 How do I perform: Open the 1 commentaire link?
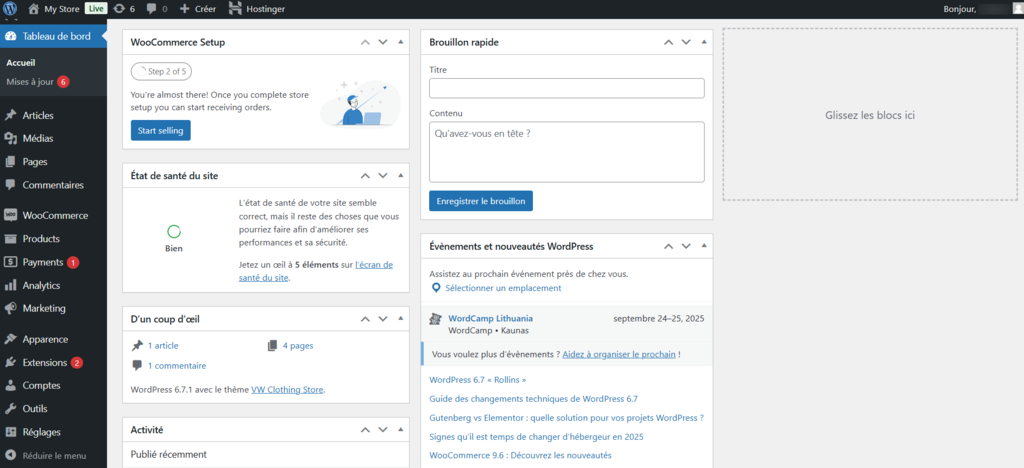coord(176,366)
